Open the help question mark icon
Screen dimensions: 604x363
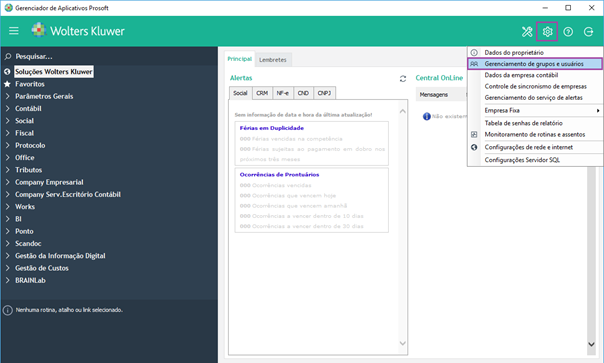coord(568,32)
